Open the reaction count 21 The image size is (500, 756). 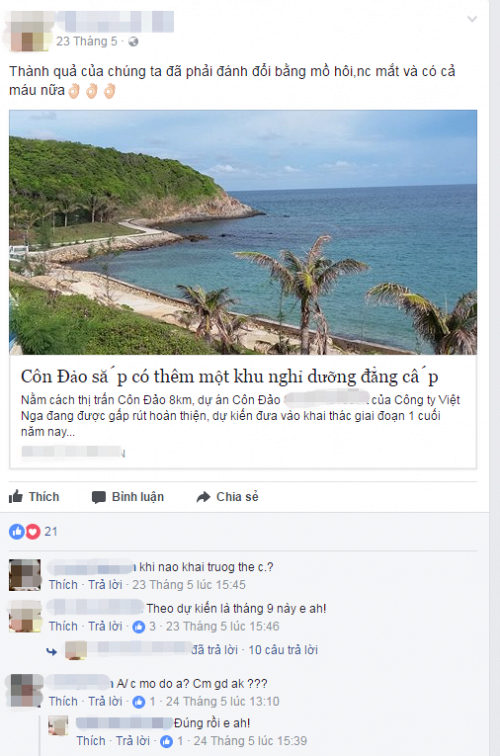[51, 532]
